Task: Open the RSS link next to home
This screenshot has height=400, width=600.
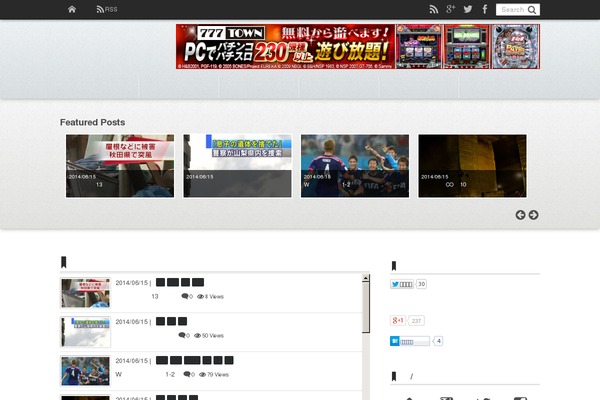Action: point(107,9)
